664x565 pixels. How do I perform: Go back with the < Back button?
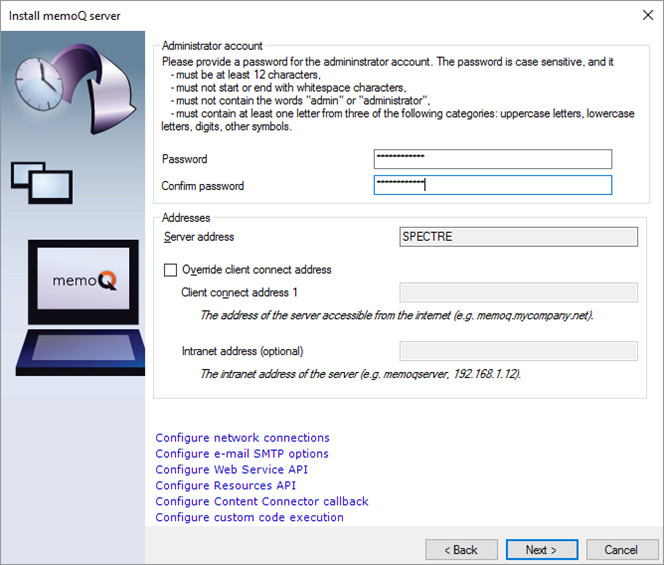[x=461, y=550]
